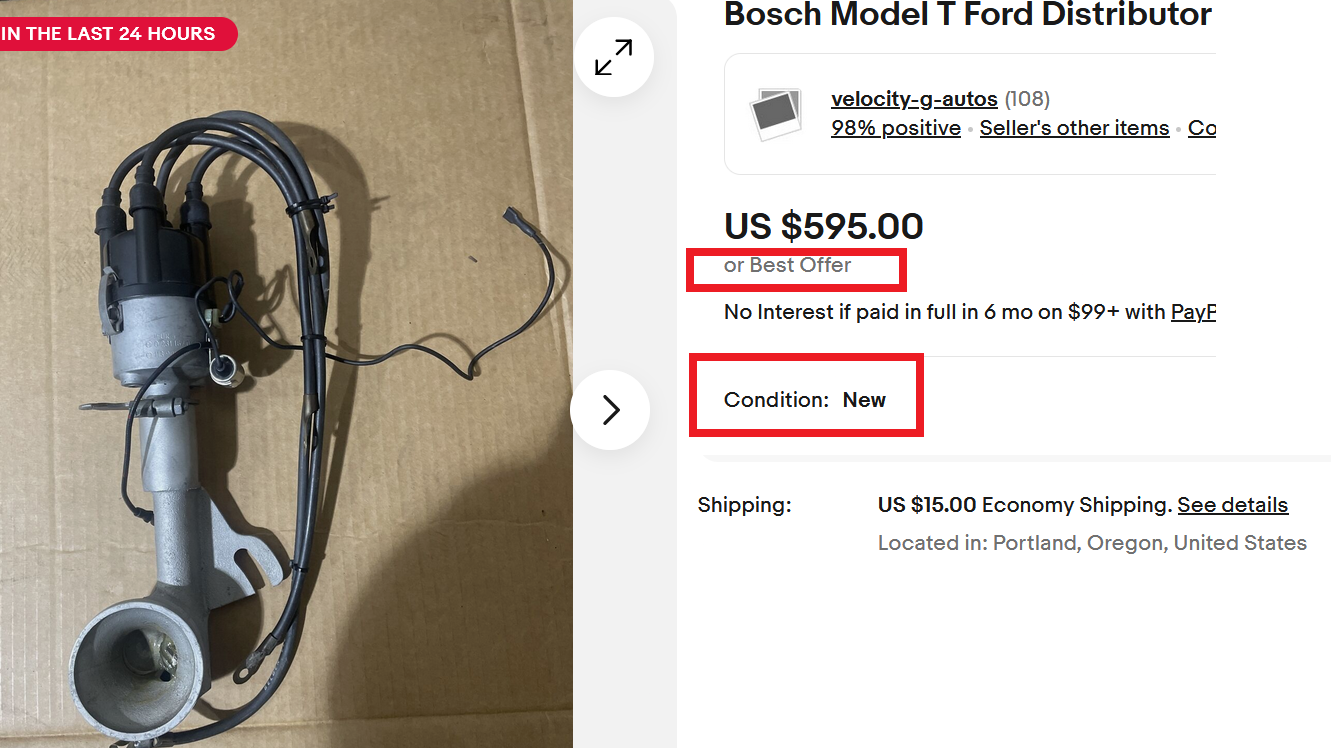Show the next product photo
The image size is (1331, 751).
(611, 410)
